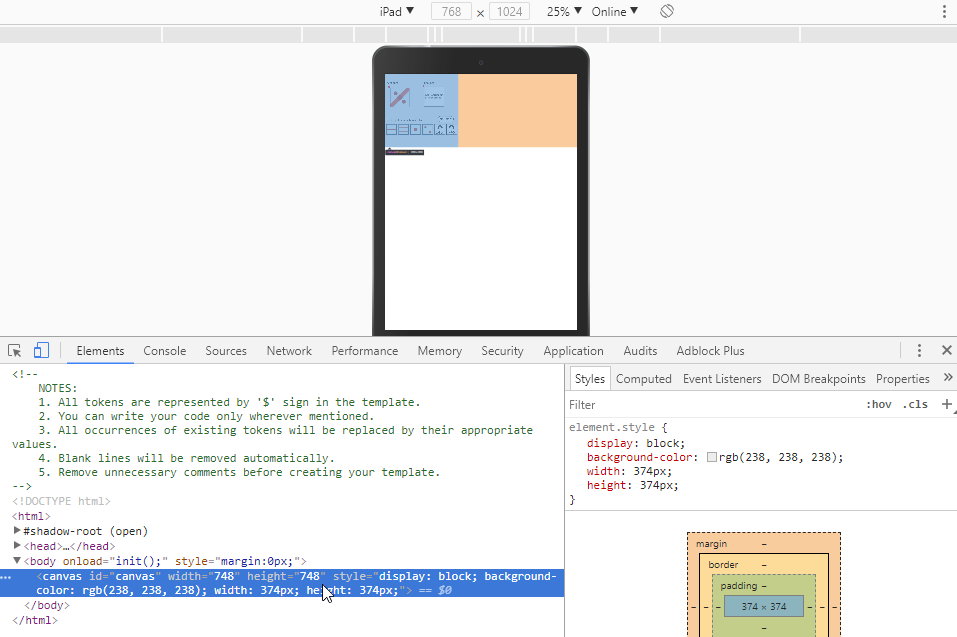Toggle the device emulation toolbar icon
The height and width of the screenshot is (637, 957).
coord(40,351)
